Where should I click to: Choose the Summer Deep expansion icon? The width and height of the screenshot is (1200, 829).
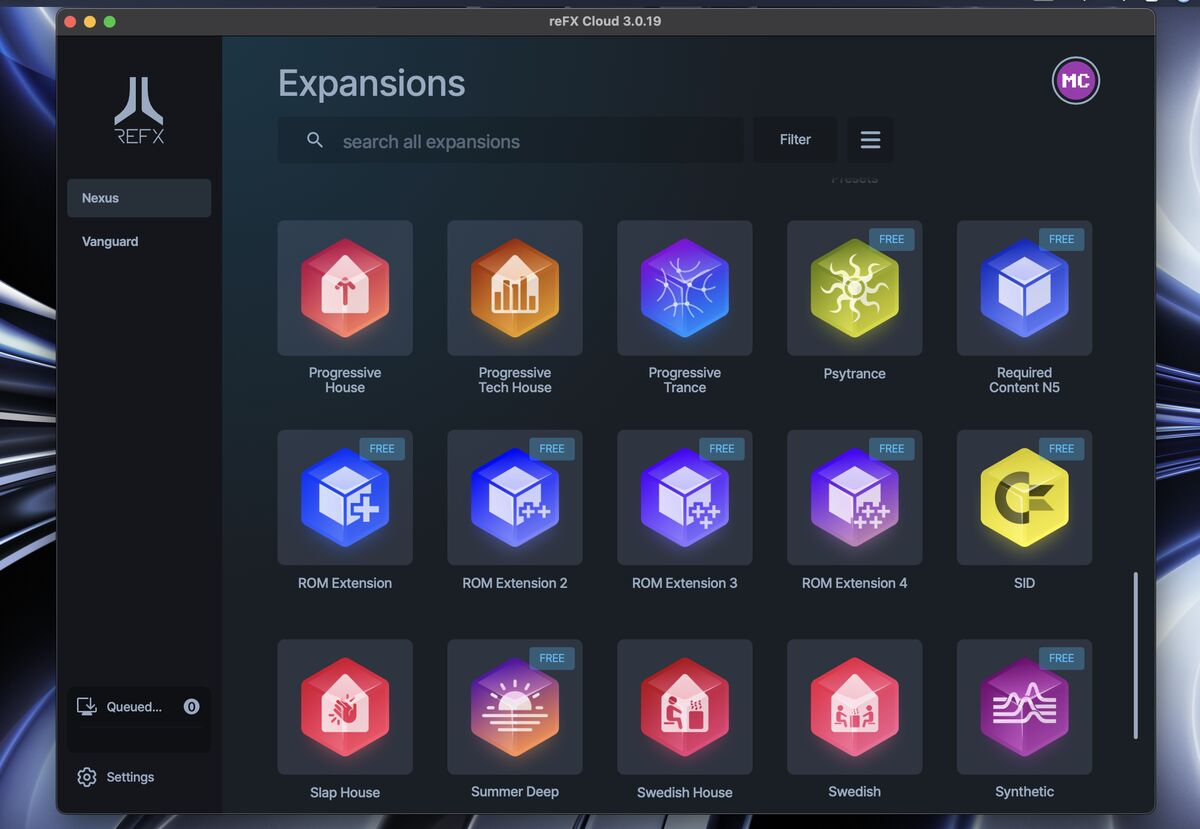(514, 707)
